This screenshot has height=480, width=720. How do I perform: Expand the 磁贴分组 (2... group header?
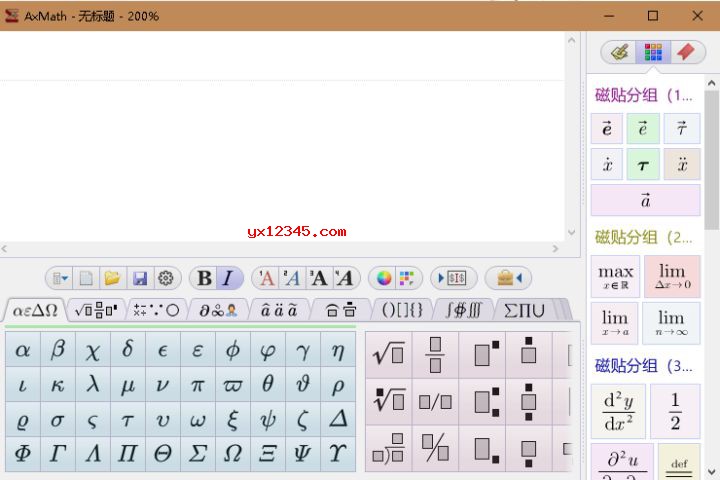643,237
